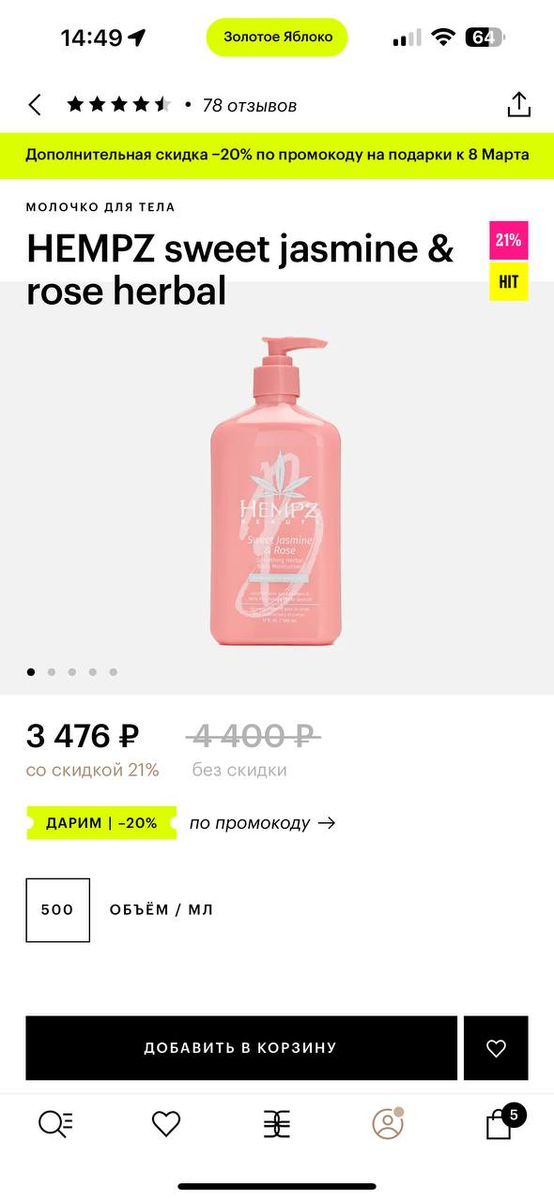Go back using the left chevron
554x1200 pixels.
(35, 105)
